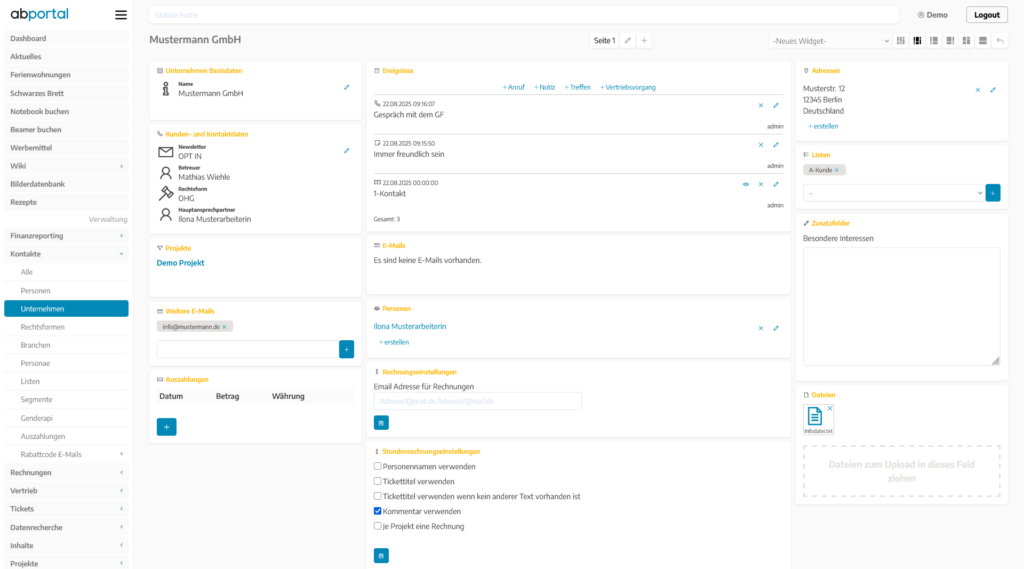The width and height of the screenshot is (1024, 569).
Task: Click blue plus button under Auszahlungen table
Action: 167,426
